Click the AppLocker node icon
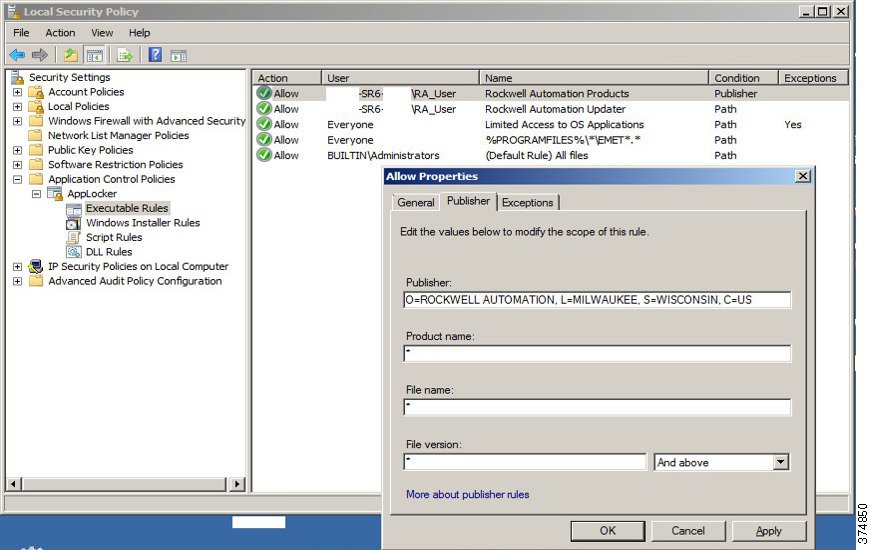This screenshot has width=871, height=550. point(55,193)
